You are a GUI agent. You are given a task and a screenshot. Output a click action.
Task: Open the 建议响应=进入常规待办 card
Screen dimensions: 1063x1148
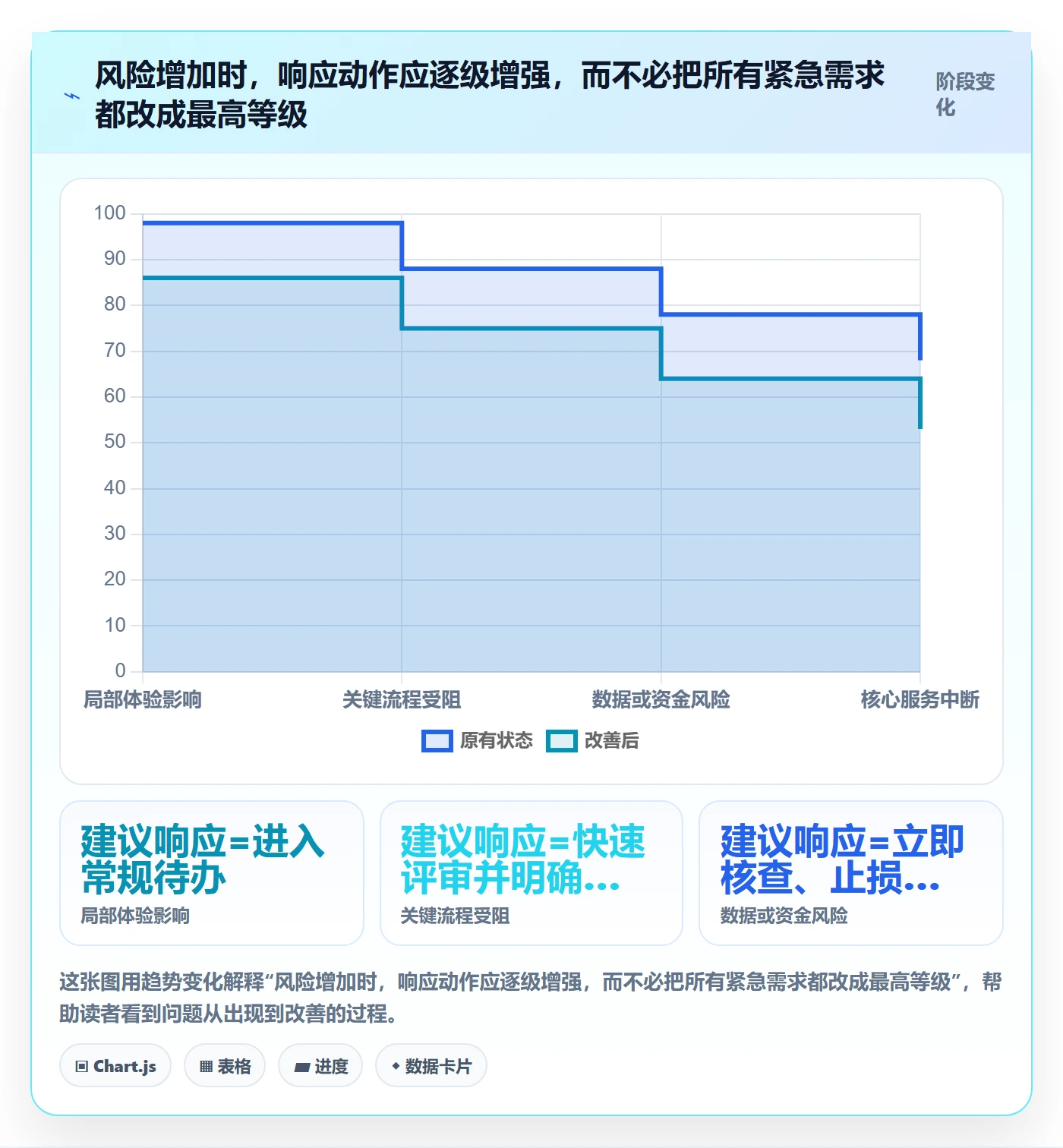[212, 873]
